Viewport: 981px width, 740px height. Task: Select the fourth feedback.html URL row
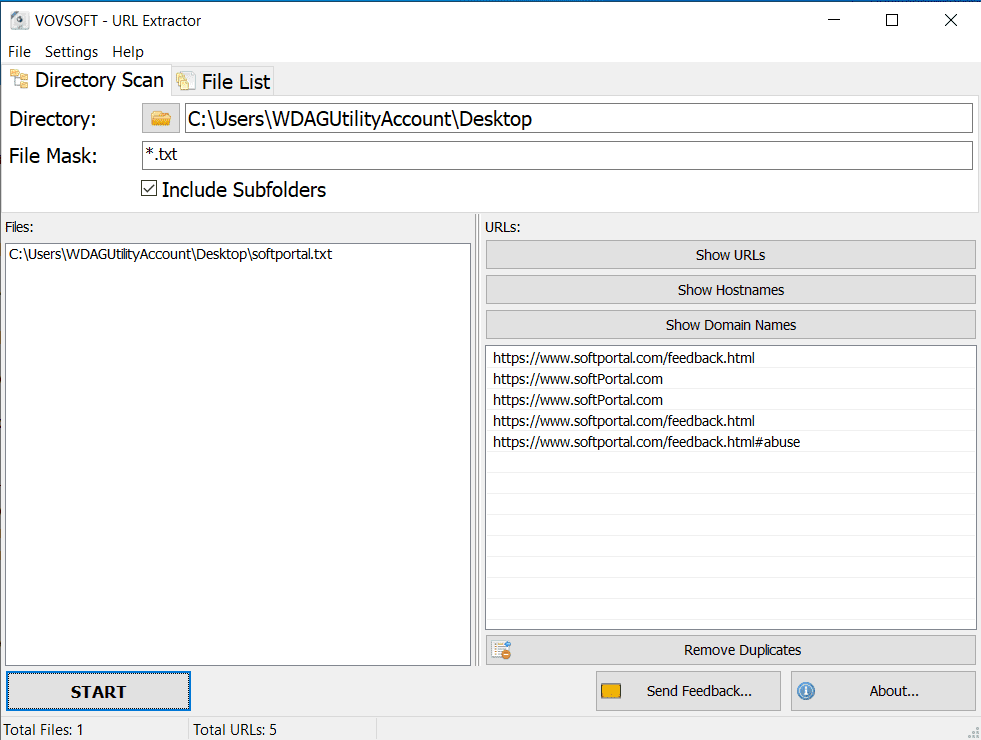[x=730, y=421]
